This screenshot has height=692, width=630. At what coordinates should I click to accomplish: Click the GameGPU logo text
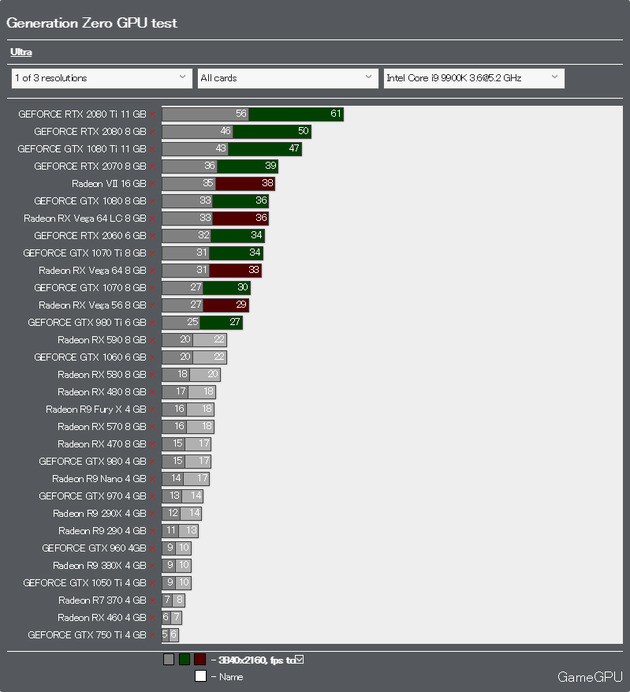coord(590,677)
